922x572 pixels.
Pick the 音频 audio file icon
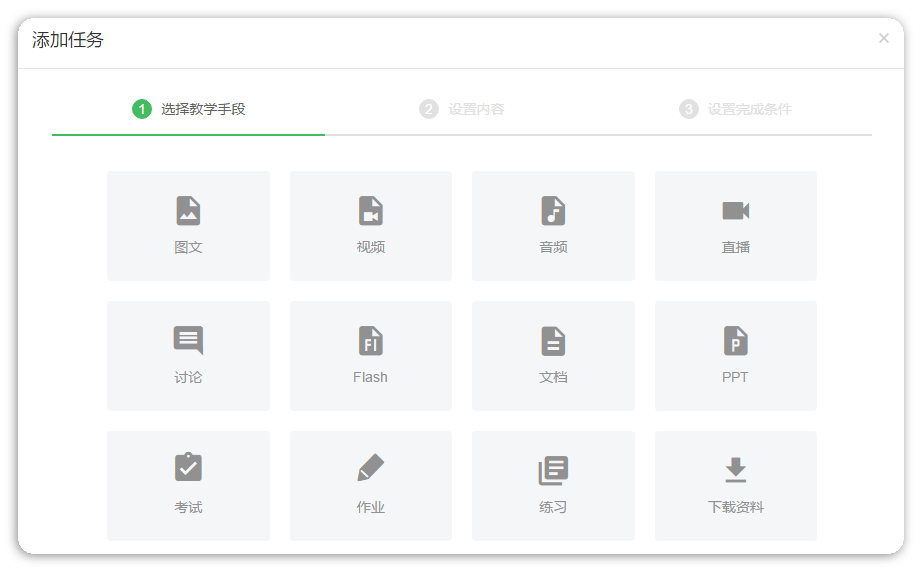click(553, 211)
